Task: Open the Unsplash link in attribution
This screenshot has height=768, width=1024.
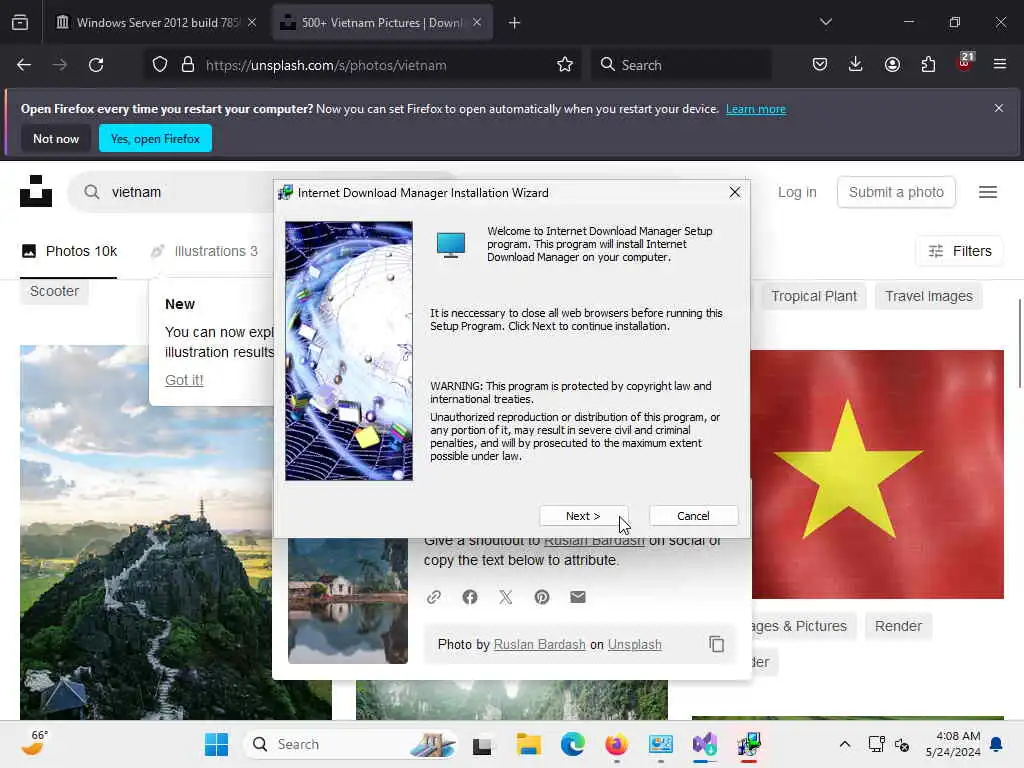Action: tap(634, 645)
